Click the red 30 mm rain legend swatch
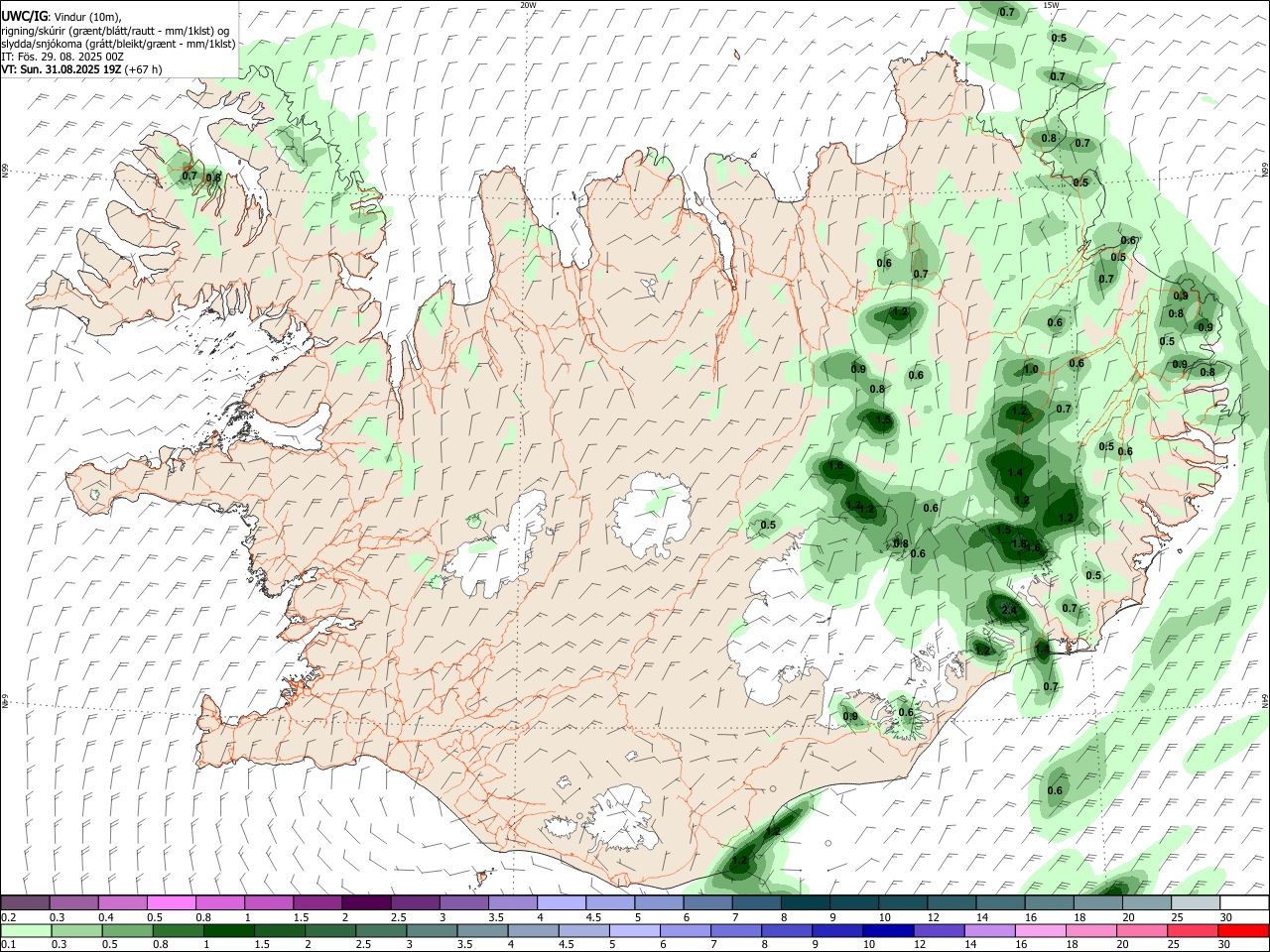The image size is (1270, 952). coord(1243,930)
